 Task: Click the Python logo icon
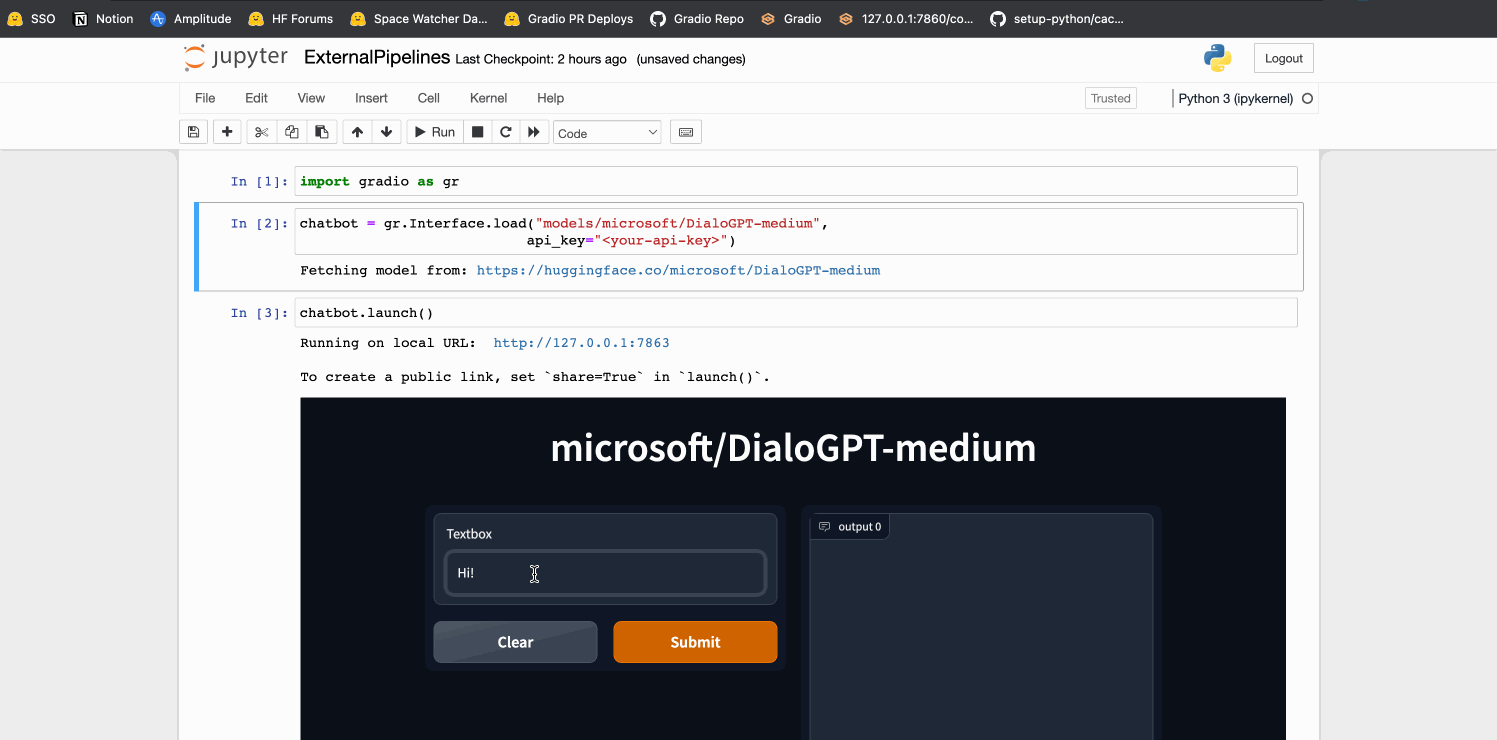1217,58
